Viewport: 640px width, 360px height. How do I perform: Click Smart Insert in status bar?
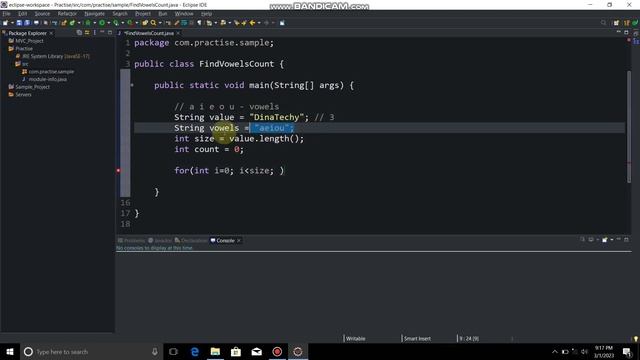pyautogui.click(x=417, y=339)
